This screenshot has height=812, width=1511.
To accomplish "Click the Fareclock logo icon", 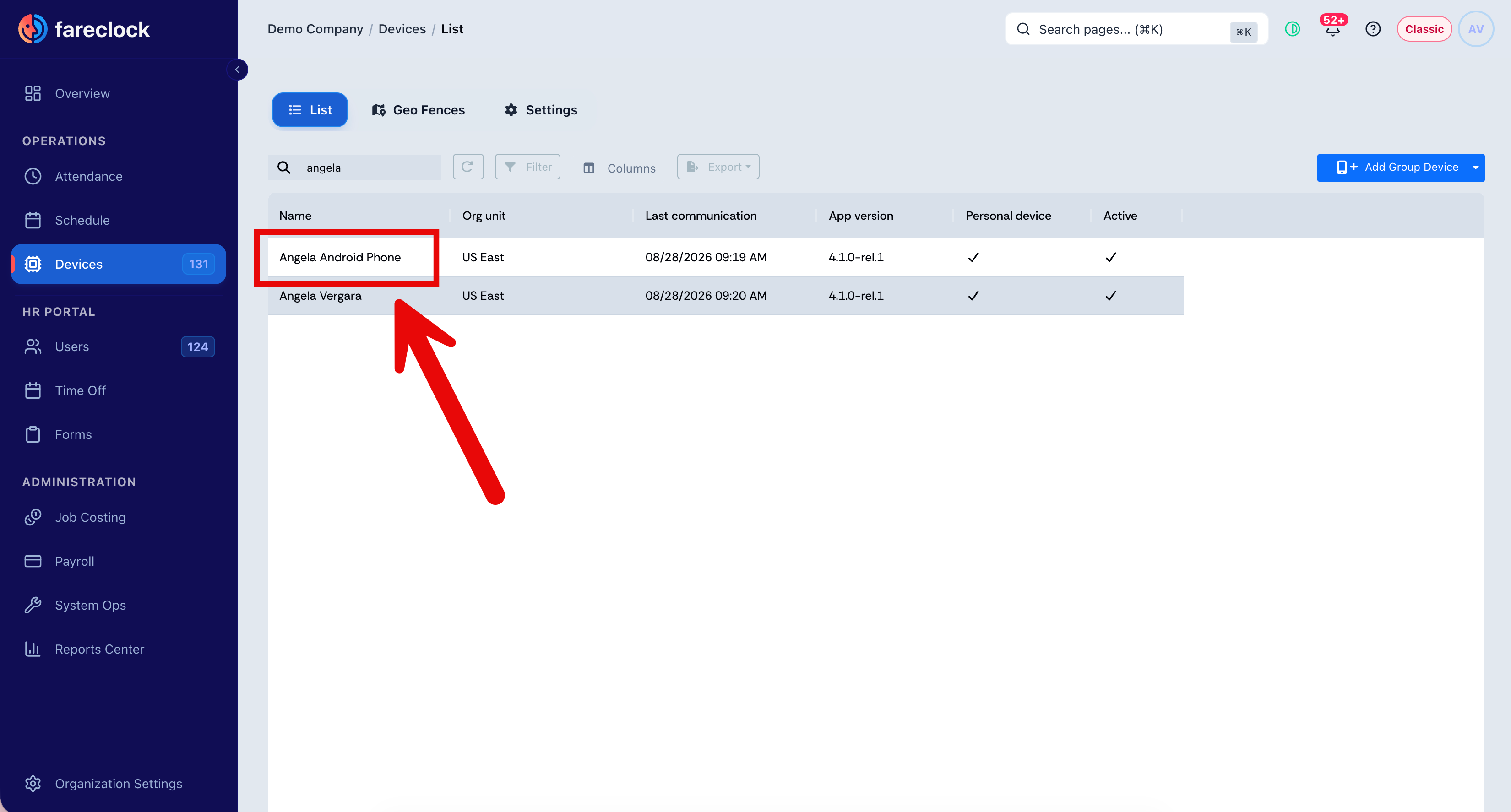I will tap(33, 29).
